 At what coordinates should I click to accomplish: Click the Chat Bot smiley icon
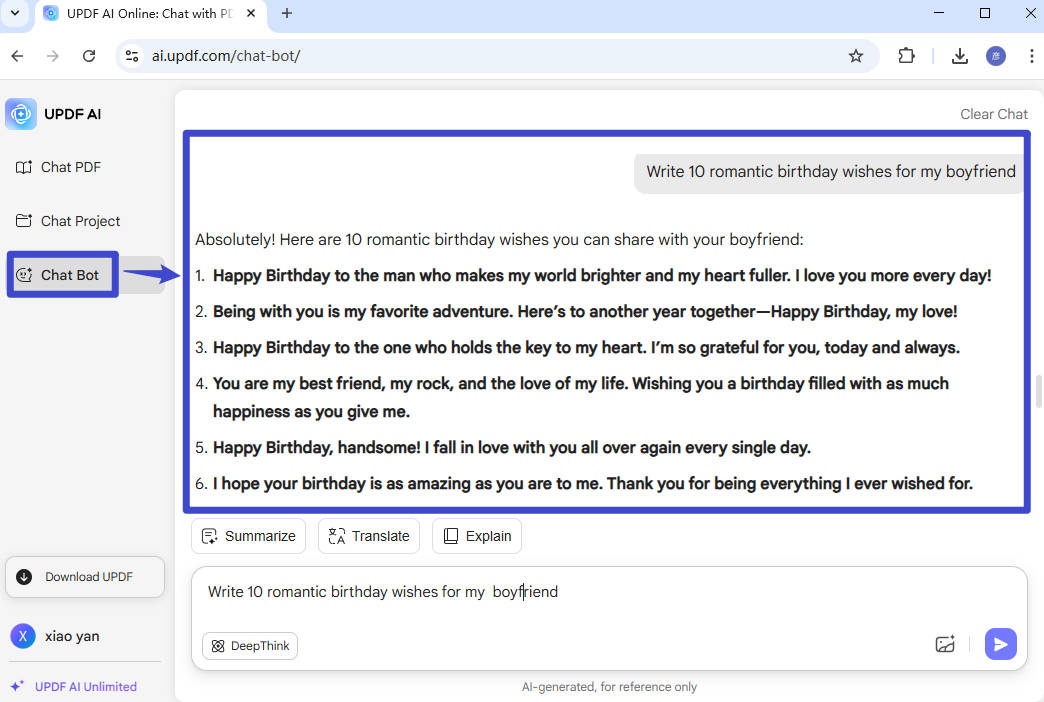[24, 274]
